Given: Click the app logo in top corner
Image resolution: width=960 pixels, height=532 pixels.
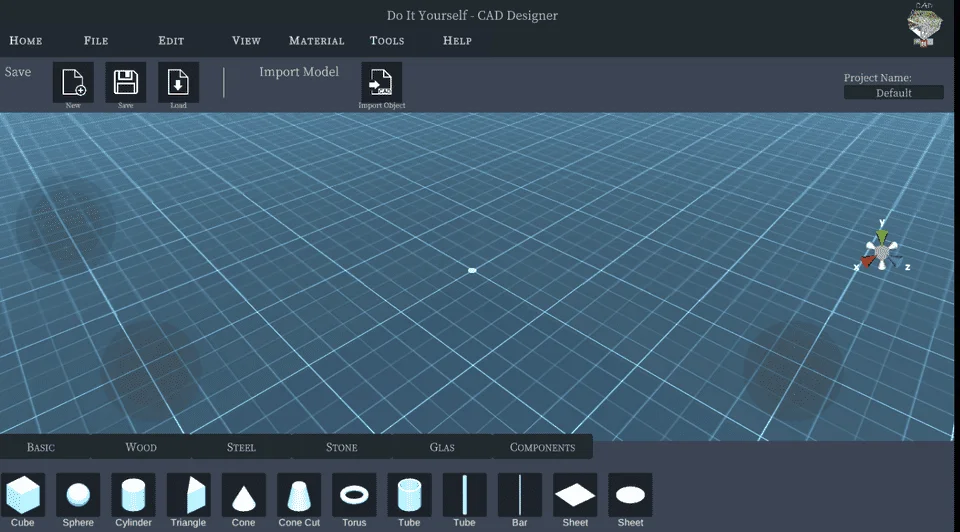Looking at the screenshot, I should [x=924, y=24].
